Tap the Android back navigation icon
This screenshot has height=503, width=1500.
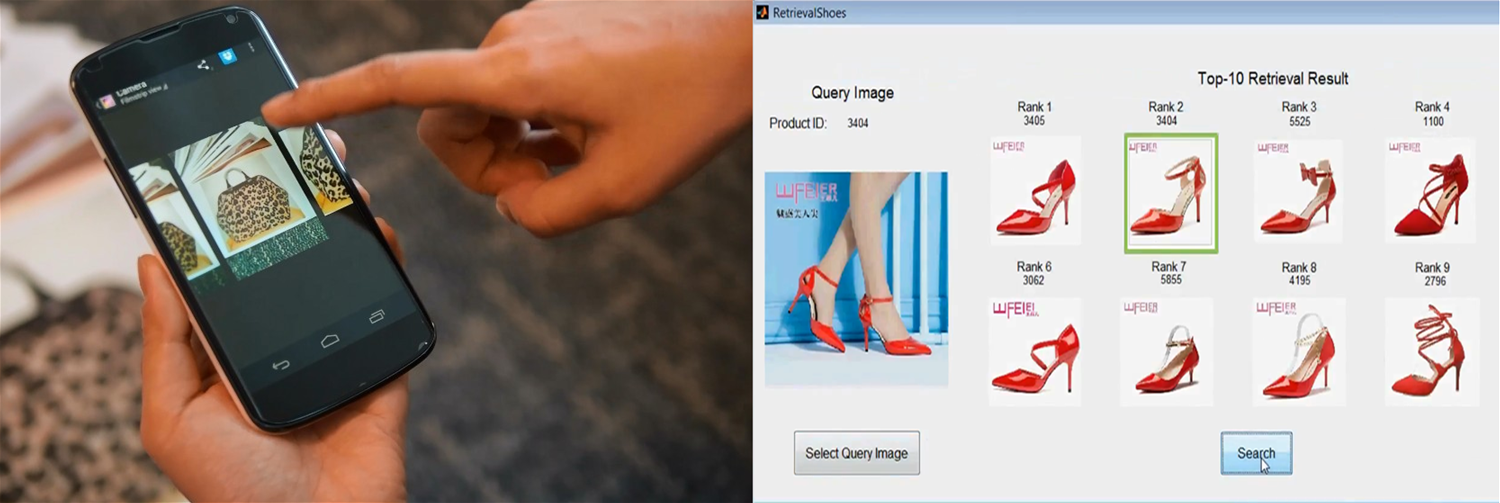click(282, 364)
